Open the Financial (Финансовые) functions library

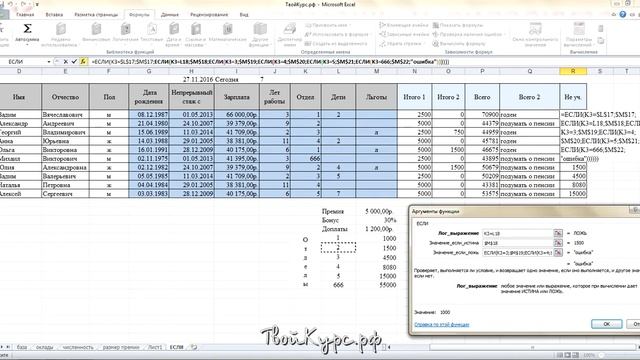click(x=96, y=33)
